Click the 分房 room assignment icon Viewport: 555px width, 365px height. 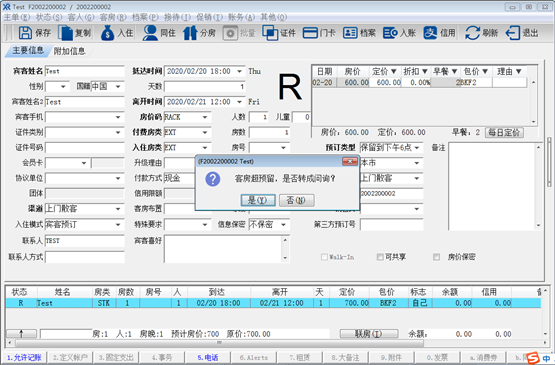point(190,33)
